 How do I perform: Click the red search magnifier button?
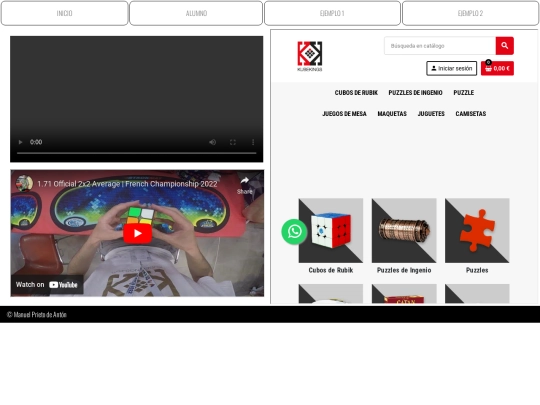click(505, 46)
